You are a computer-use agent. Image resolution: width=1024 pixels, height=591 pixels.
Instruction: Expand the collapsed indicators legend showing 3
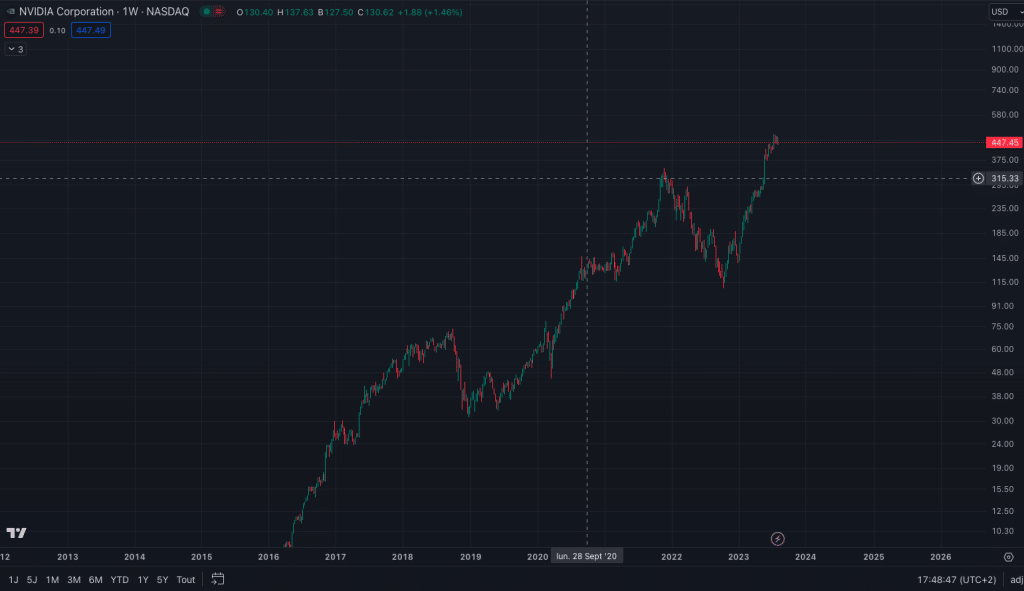[x=16, y=49]
